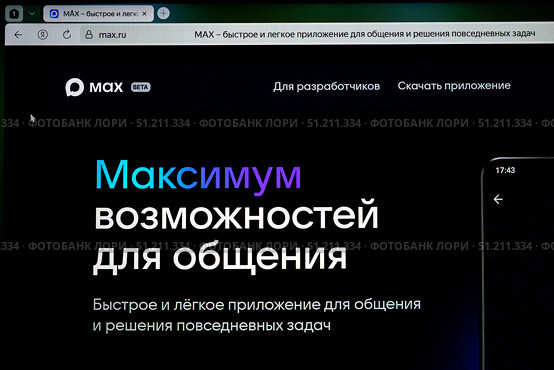Click the page title text in address bar

pos(365,34)
